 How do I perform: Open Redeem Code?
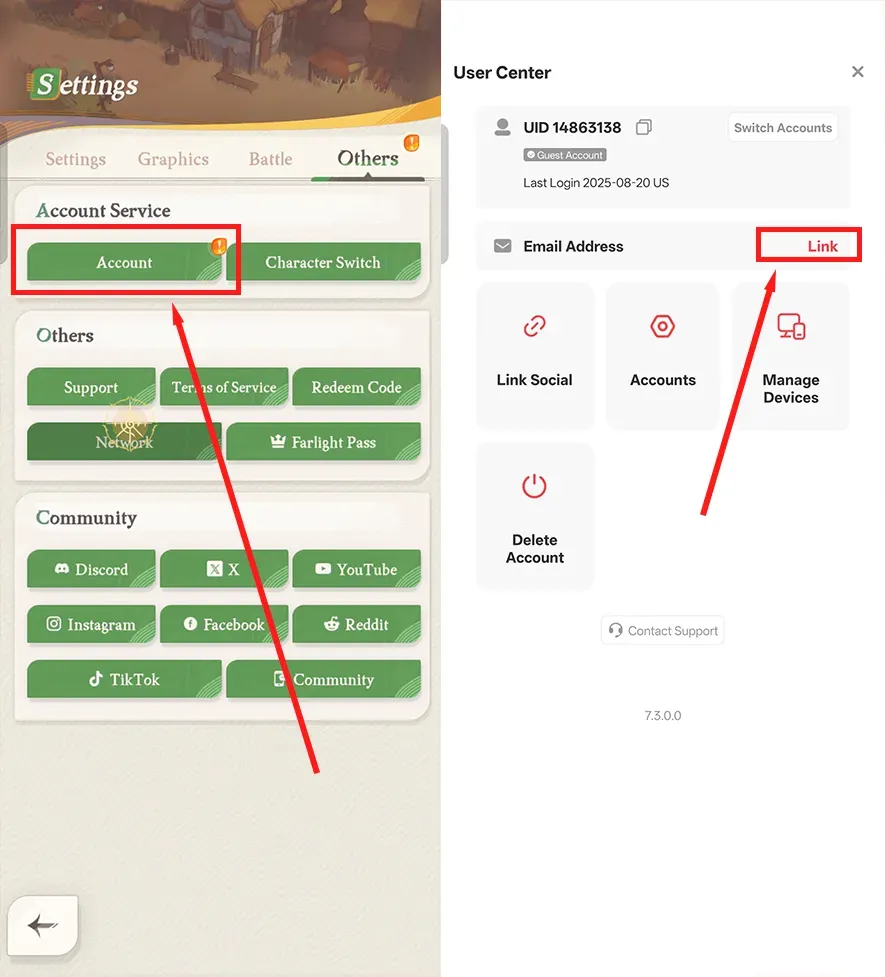(x=356, y=387)
